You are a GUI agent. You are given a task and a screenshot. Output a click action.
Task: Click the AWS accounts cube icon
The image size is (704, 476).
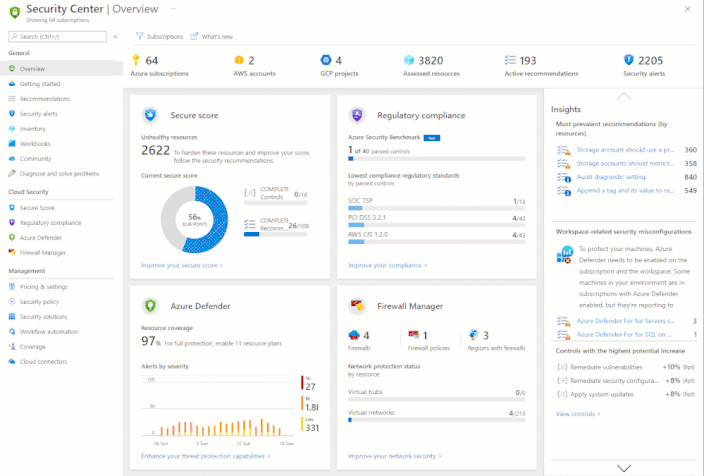point(239,60)
